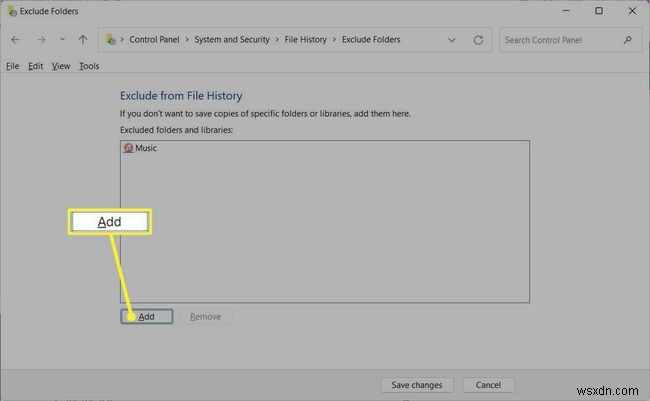Open the File menu
The height and width of the screenshot is (401, 650).
pos(12,66)
